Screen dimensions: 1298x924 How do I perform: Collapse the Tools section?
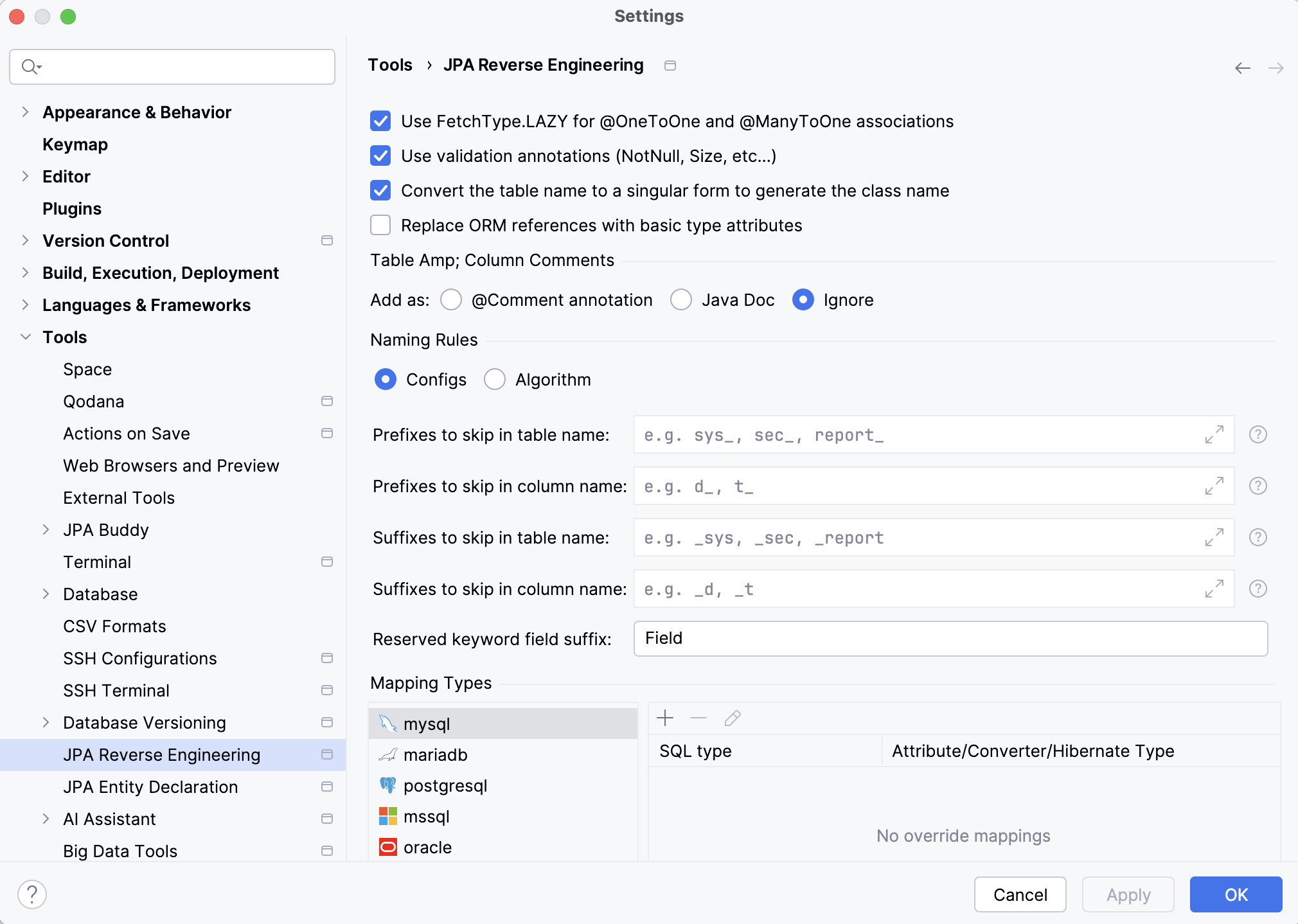click(x=26, y=337)
